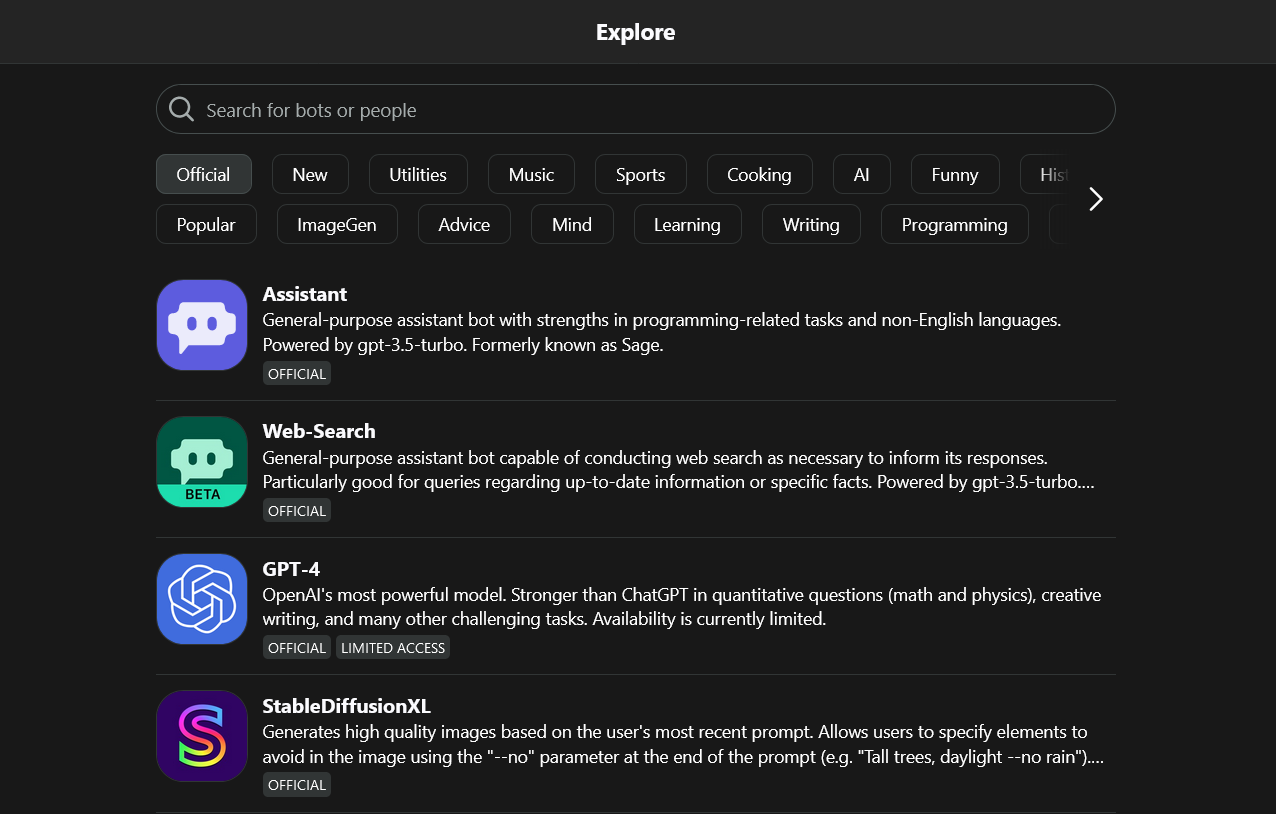Click the StableDiffusionXL description text
This screenshot has height=814, width=1276.
[x=683, y=744]
